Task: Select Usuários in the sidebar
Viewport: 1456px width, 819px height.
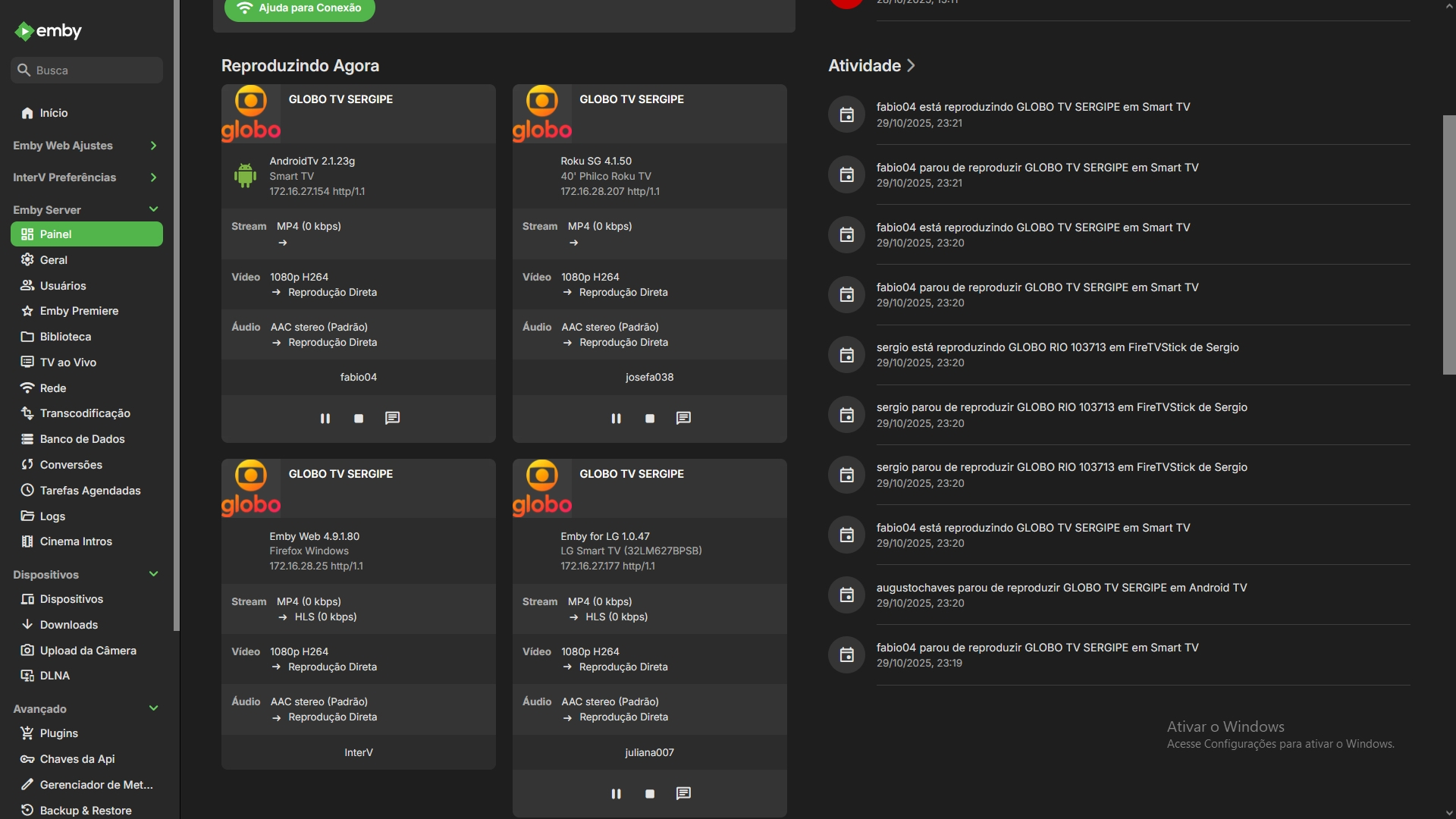Action: 63,286
